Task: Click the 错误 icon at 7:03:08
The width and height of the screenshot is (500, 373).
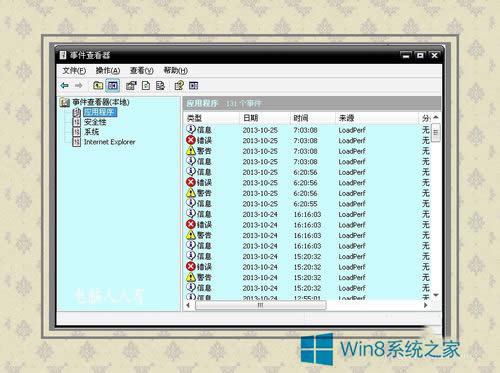Action: pos(191,140)
